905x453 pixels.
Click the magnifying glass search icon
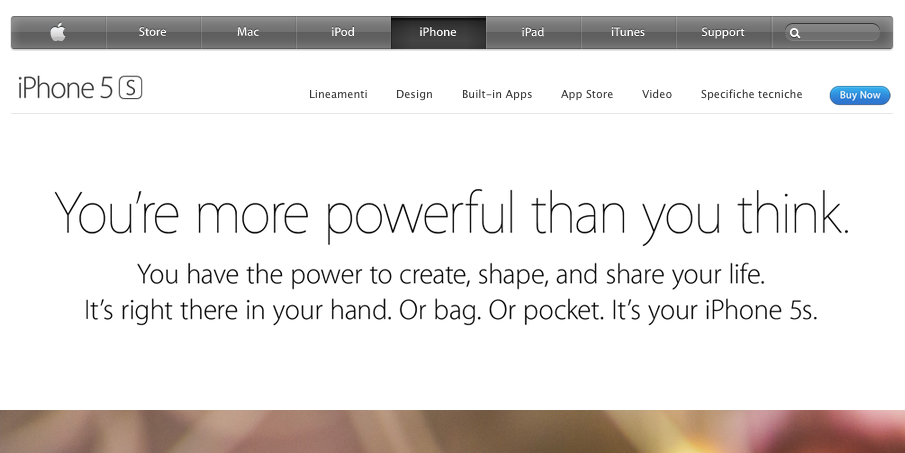coord(795,33)
